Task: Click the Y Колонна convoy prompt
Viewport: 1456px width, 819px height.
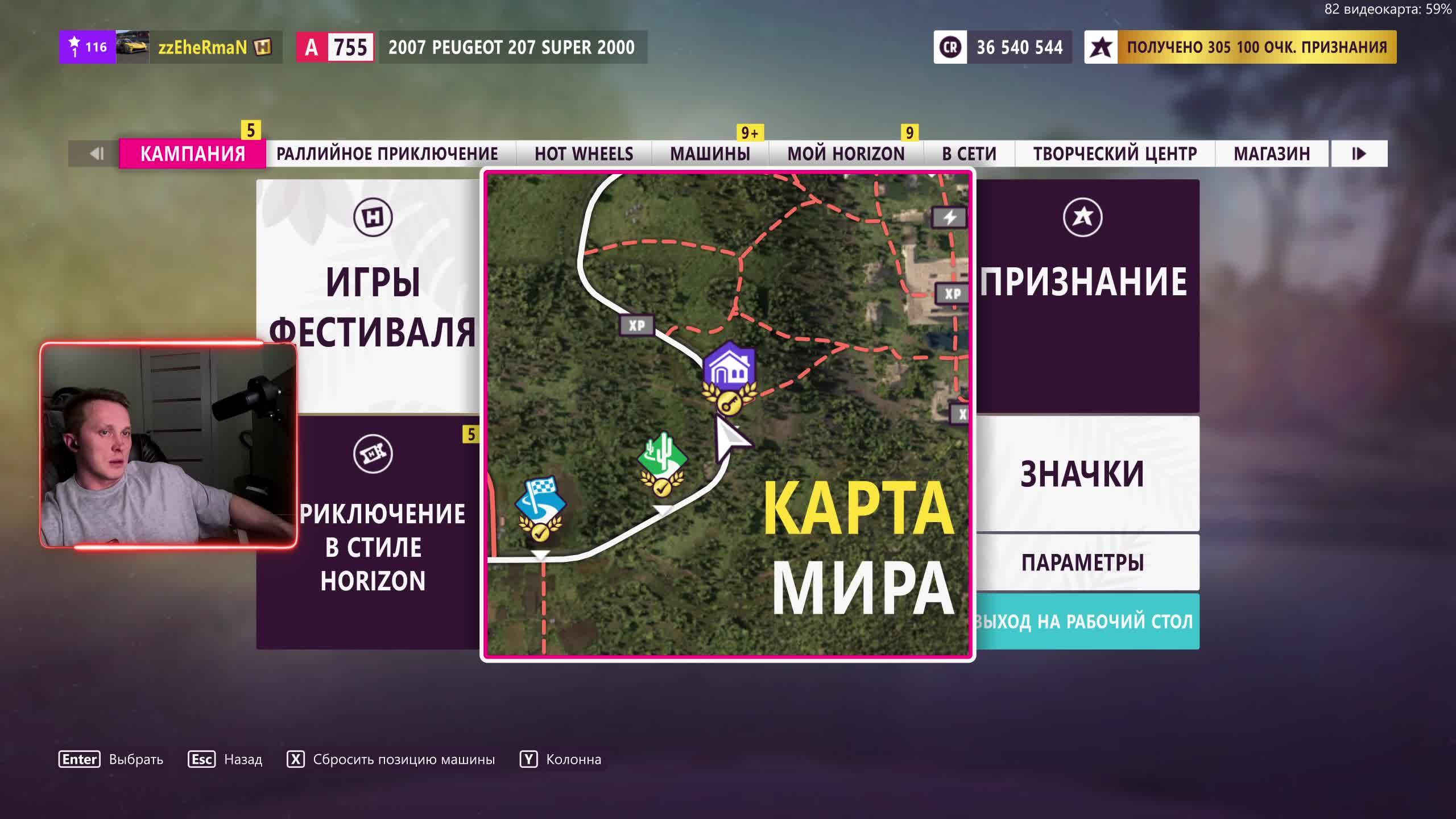Action: [561, 759]
